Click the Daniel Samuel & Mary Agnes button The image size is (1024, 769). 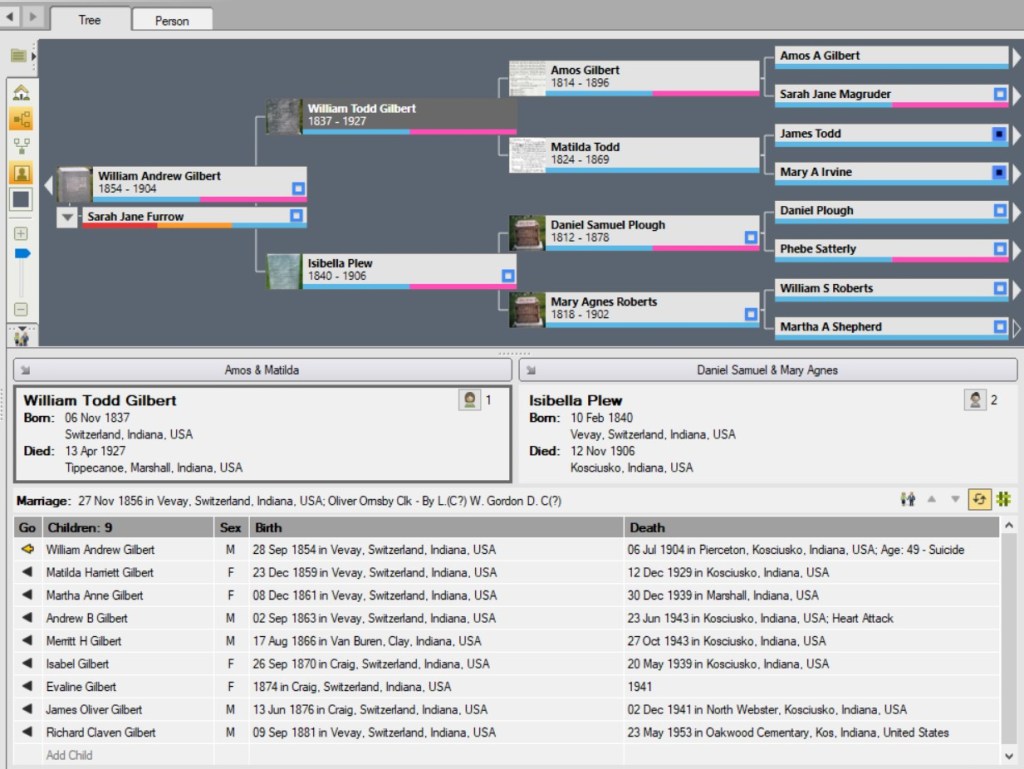point(767,370)
